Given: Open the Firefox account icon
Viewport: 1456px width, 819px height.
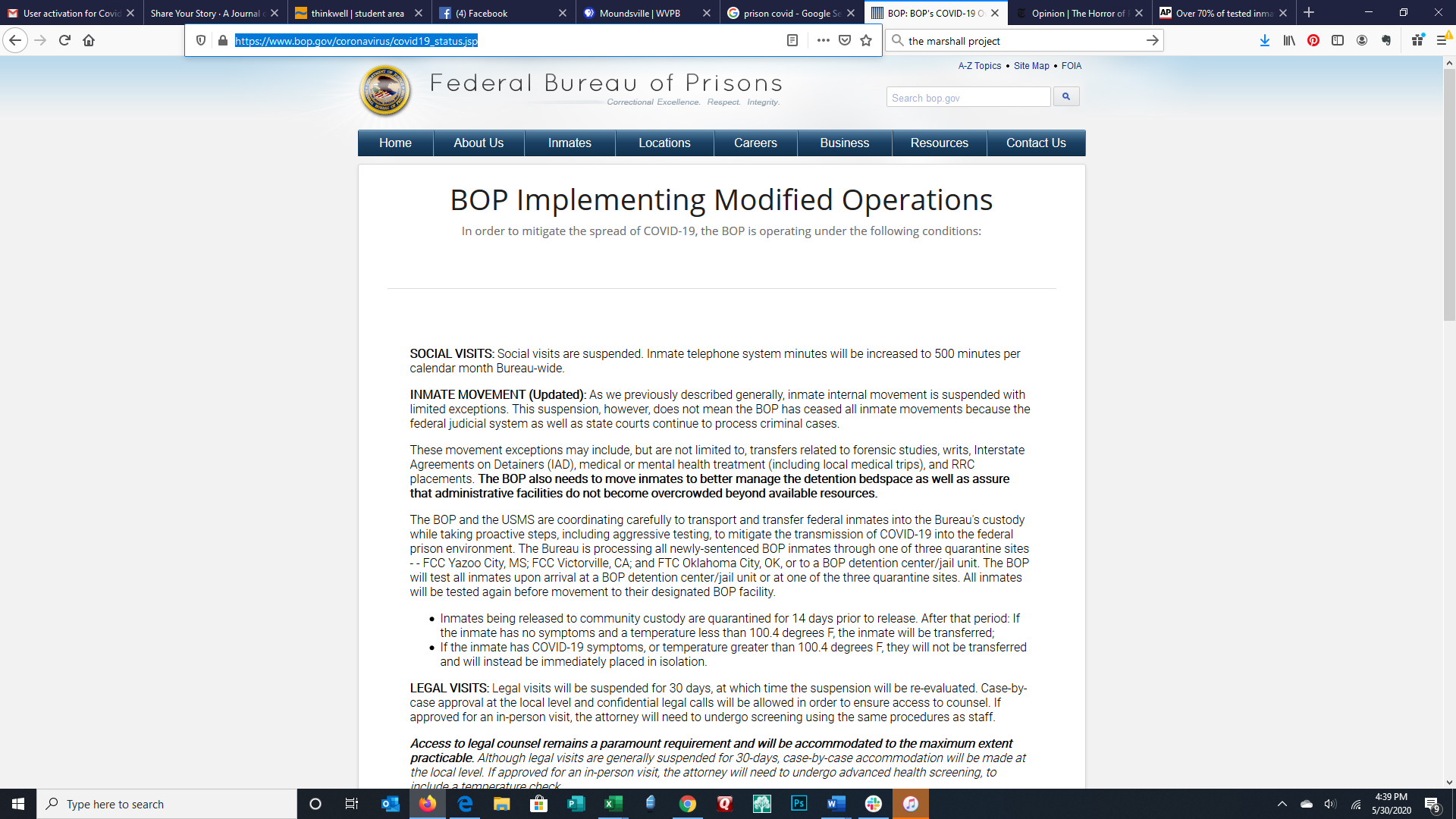Looking at the screenshot, I should coord(1362,41).
